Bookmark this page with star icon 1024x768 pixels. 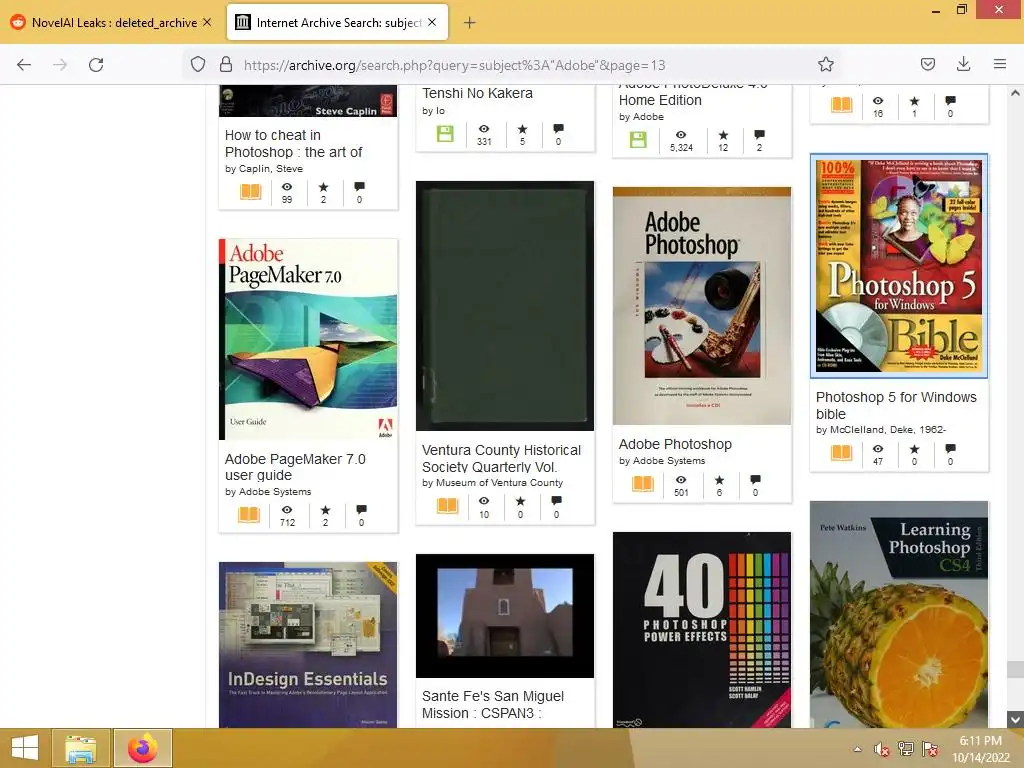coord(825,64)
